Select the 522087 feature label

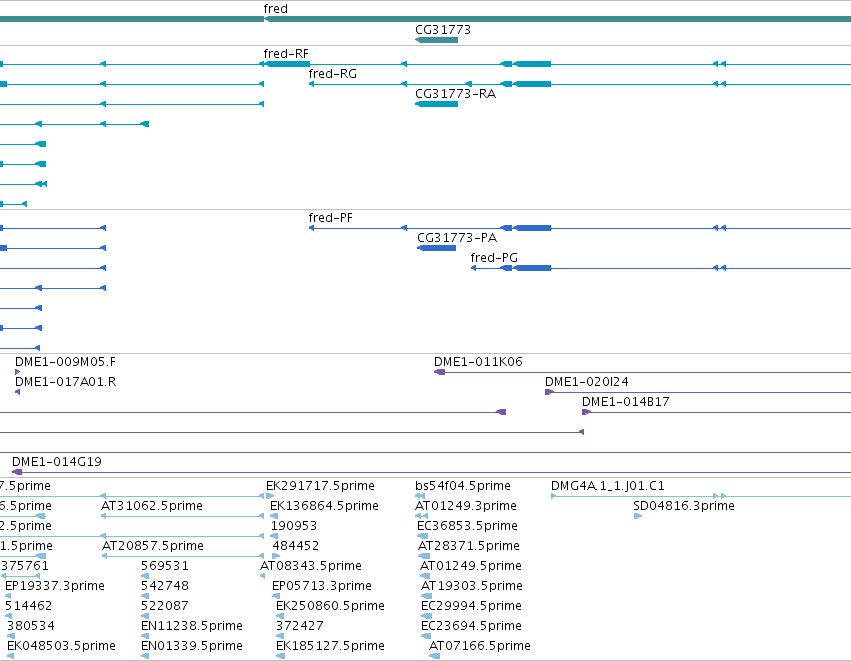165,606
